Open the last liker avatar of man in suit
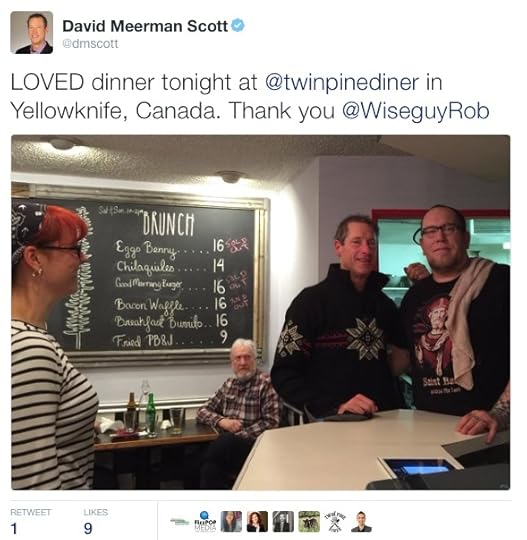This screenshot has width=527, height=540. [361, 521]
